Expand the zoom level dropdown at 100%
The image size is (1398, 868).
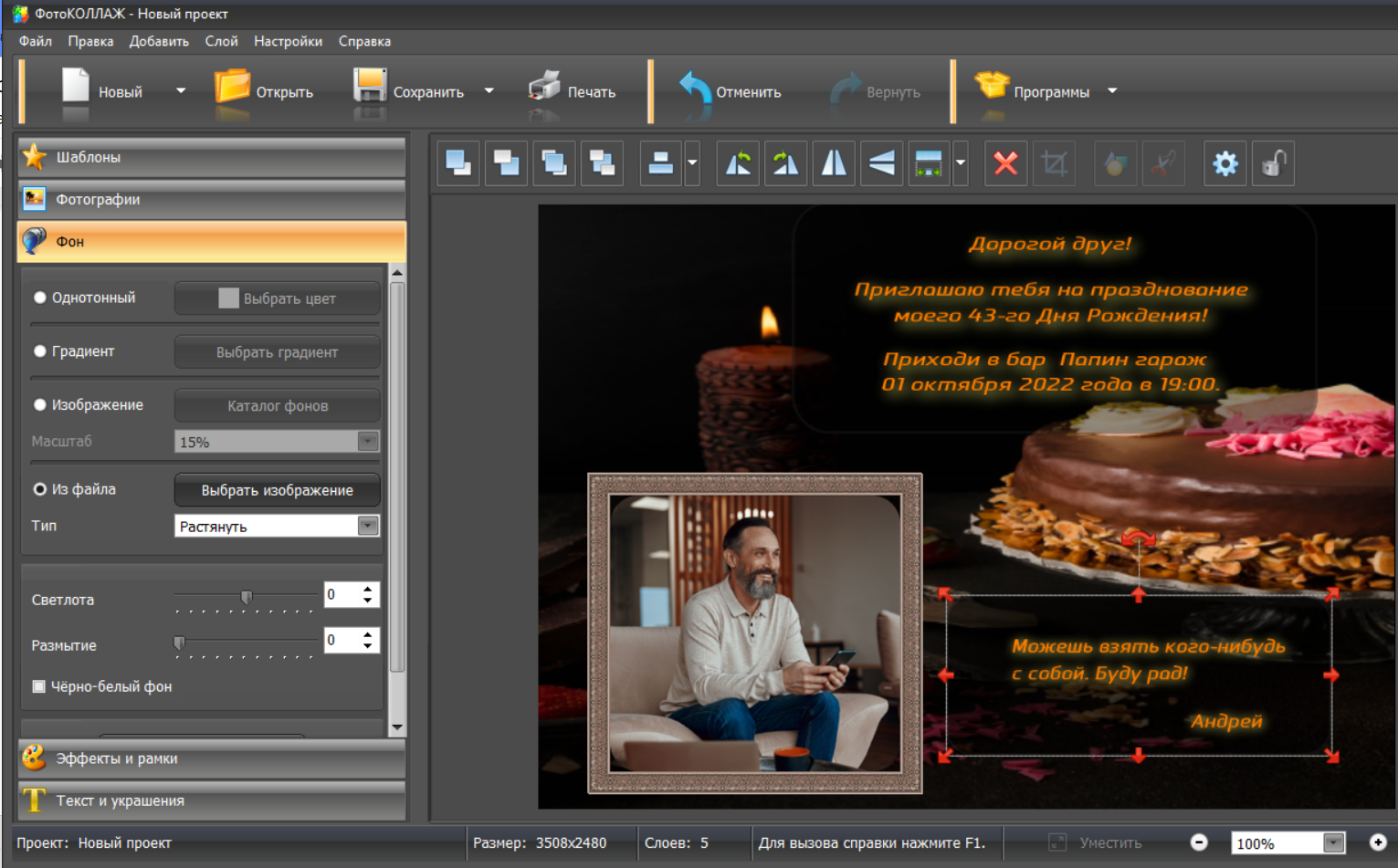1333,843
